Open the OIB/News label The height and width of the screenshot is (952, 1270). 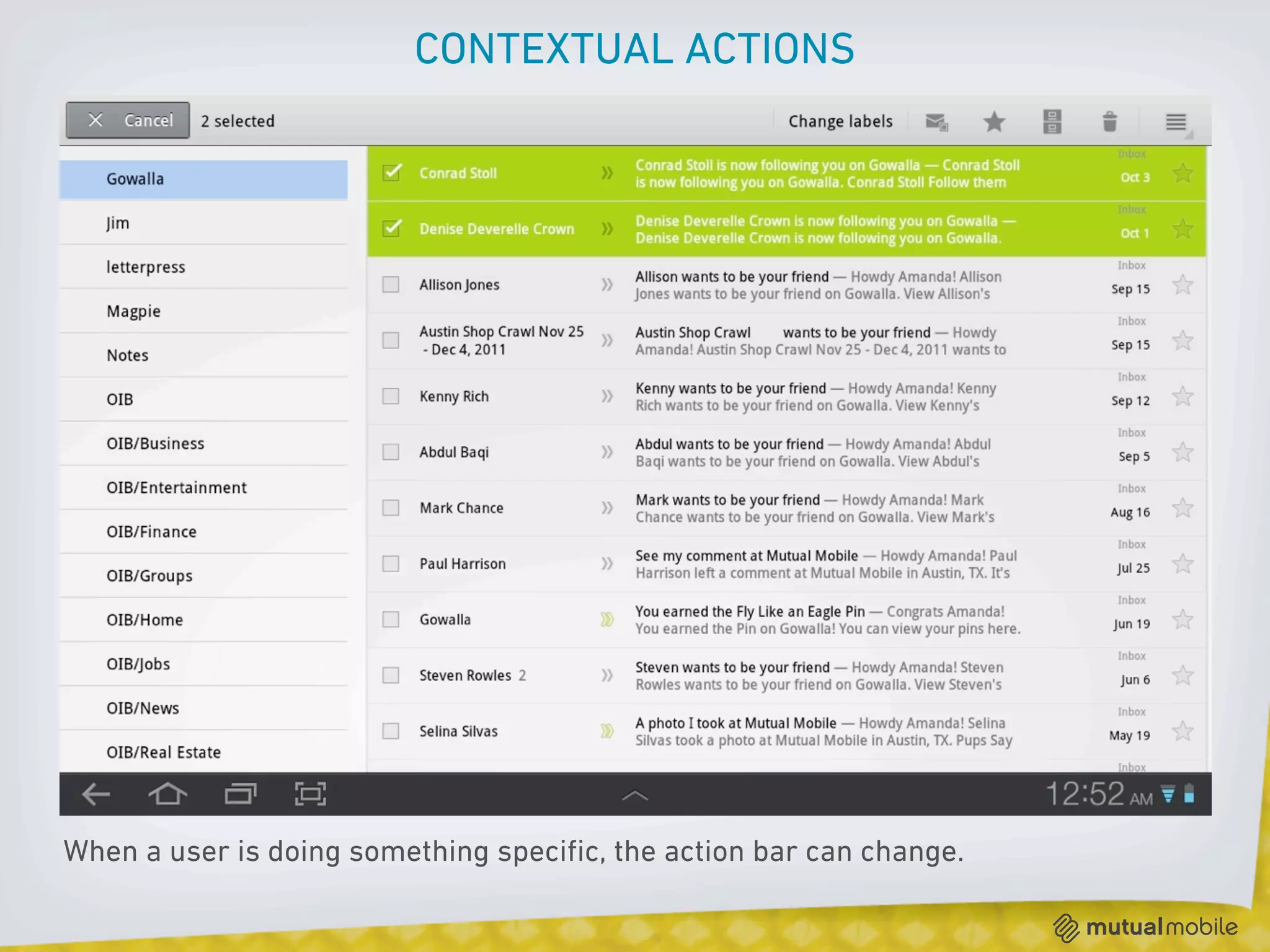203,708
